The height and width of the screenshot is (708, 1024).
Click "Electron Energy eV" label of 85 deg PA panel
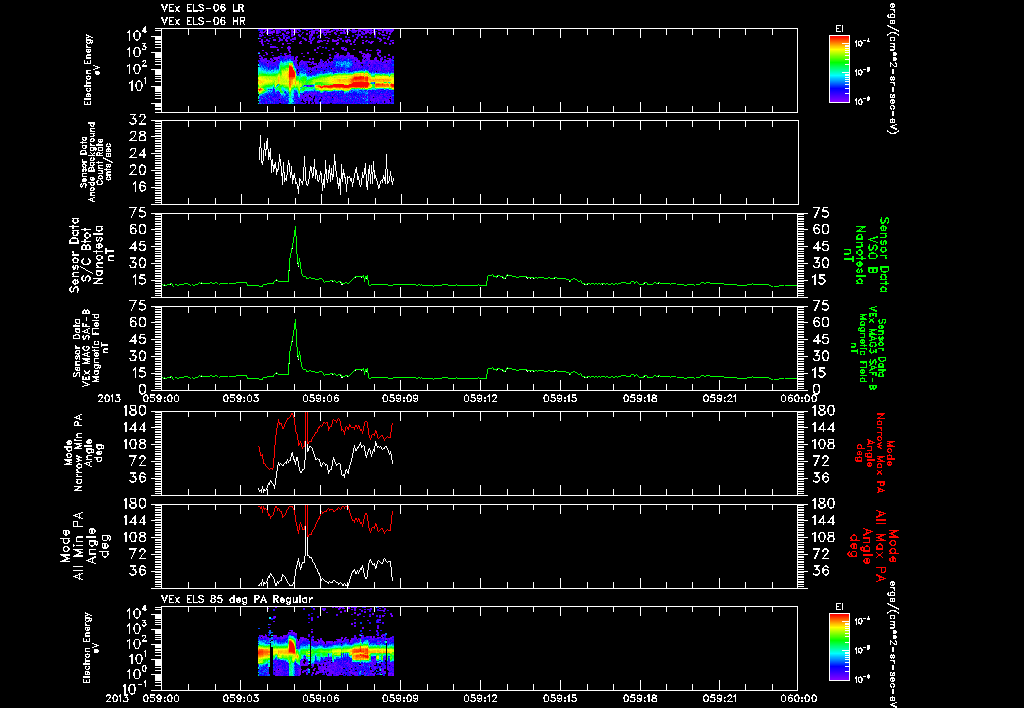tap(93, 648)
